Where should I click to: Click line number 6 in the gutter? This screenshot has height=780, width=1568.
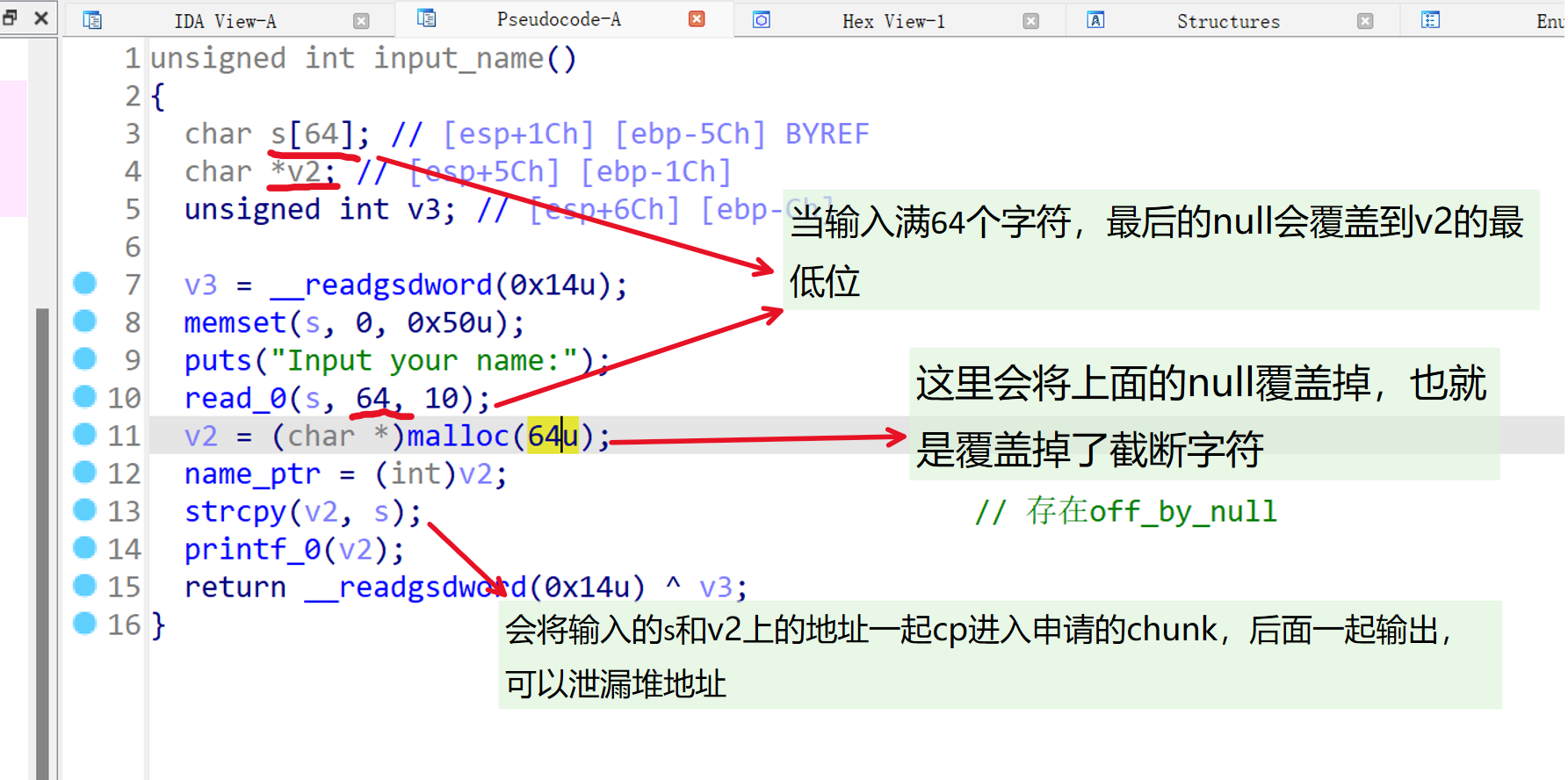(132, 248)
